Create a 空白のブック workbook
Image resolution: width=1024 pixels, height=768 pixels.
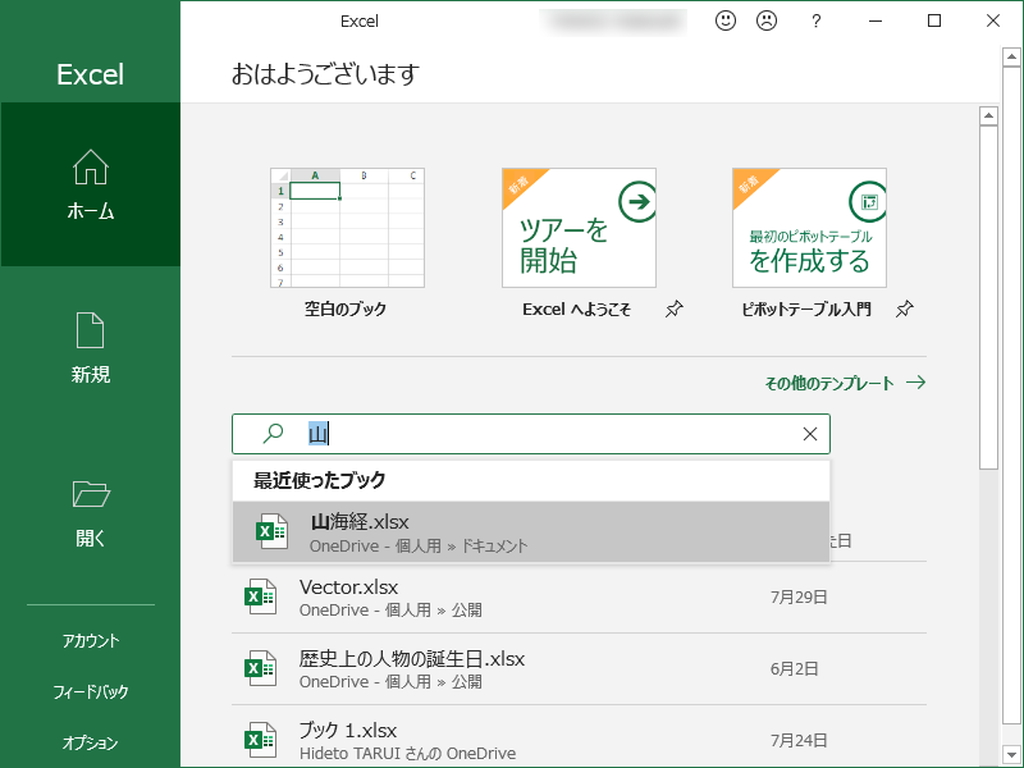(x=347, y=228)
